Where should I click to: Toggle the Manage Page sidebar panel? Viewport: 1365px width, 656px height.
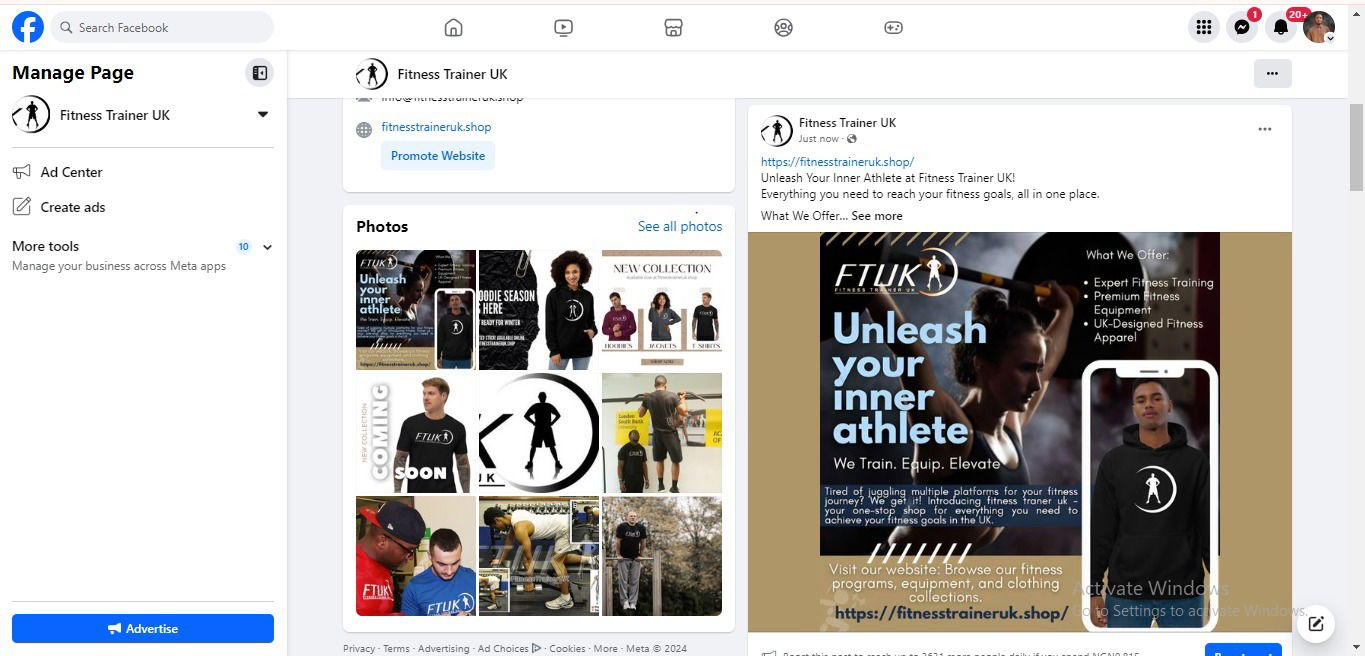click(259, 73)
